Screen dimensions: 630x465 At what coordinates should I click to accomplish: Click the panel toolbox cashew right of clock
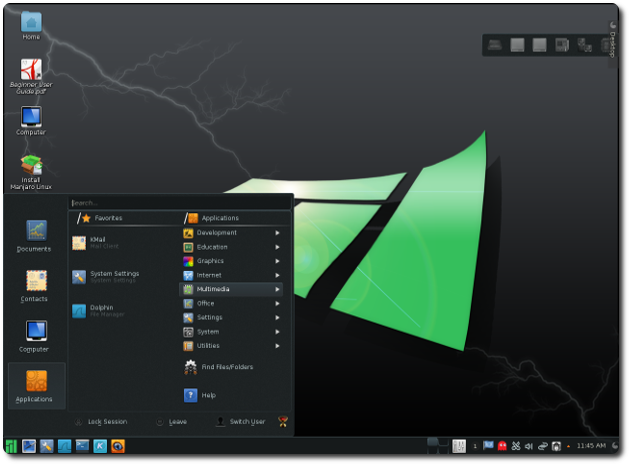(615, 445)
